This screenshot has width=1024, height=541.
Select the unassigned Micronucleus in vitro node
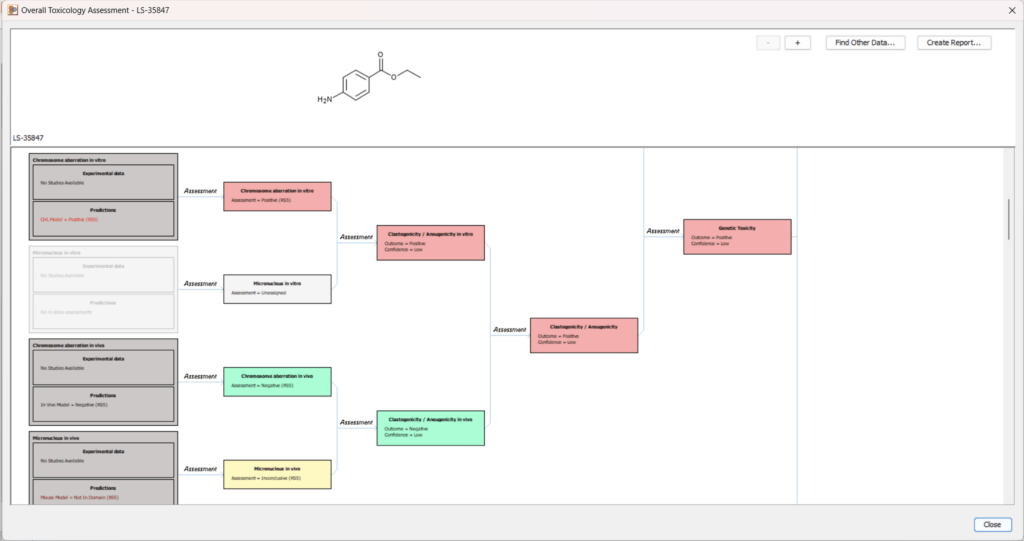(x=277, y=289)
